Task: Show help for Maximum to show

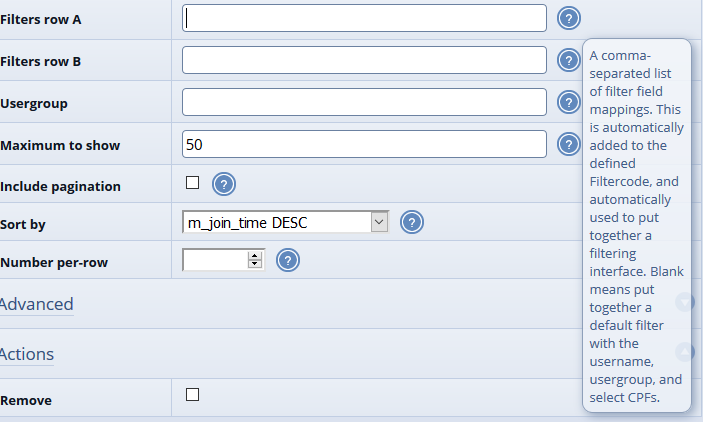Action: point(568,144)
